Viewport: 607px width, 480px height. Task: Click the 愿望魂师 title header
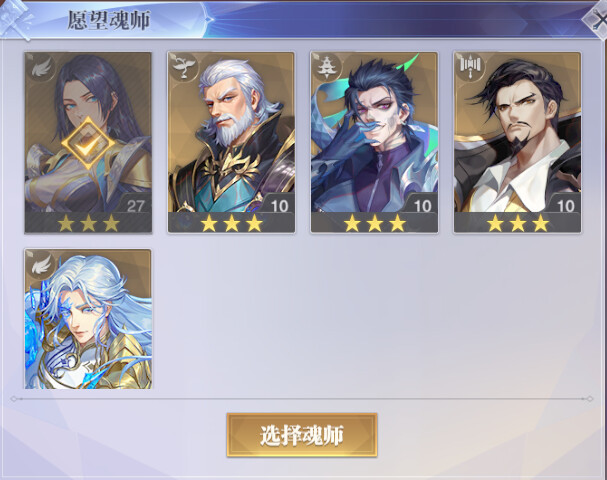coord(109,20)
